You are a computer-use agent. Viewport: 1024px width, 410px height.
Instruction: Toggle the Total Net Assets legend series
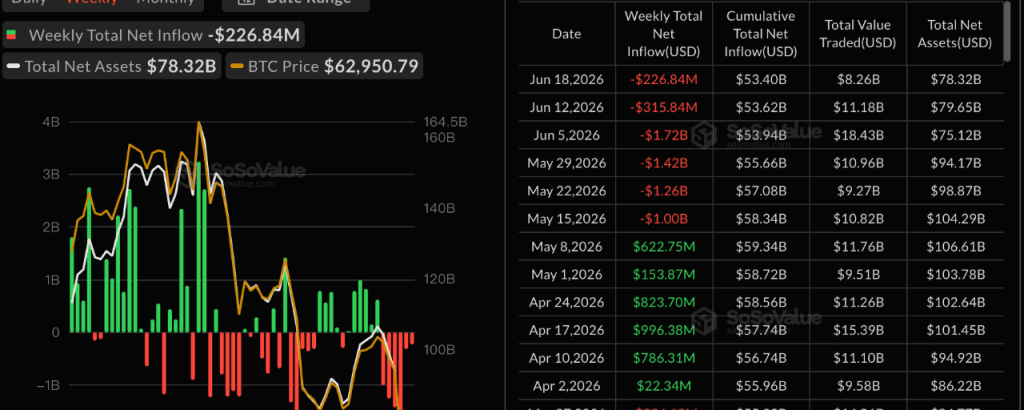coord(112,66)
